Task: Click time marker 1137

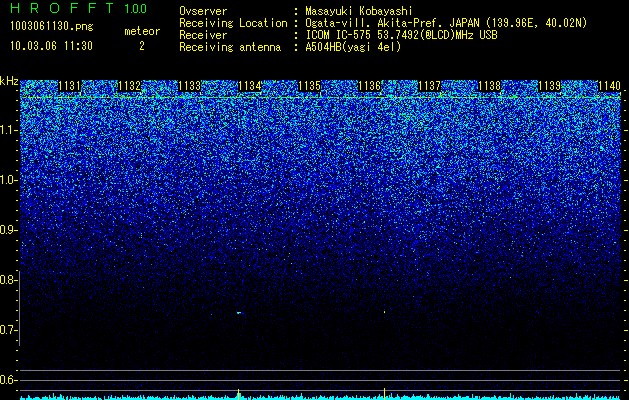Action: pyautogui.click(x=429, y=86)
